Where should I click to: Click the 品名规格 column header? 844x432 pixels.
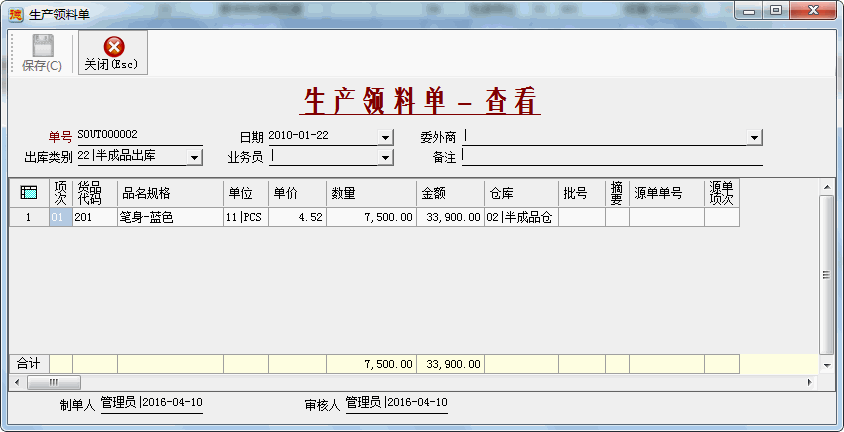[171, 193]
